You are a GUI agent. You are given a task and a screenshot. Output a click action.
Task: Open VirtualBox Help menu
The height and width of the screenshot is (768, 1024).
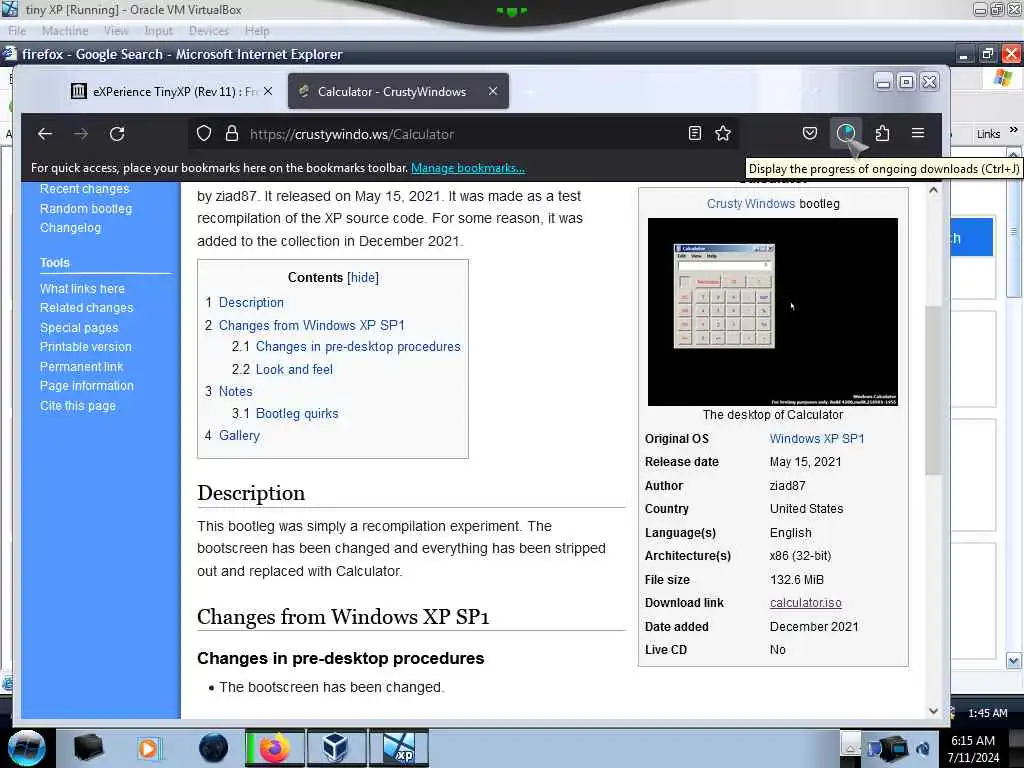click(x=257, y=31)
